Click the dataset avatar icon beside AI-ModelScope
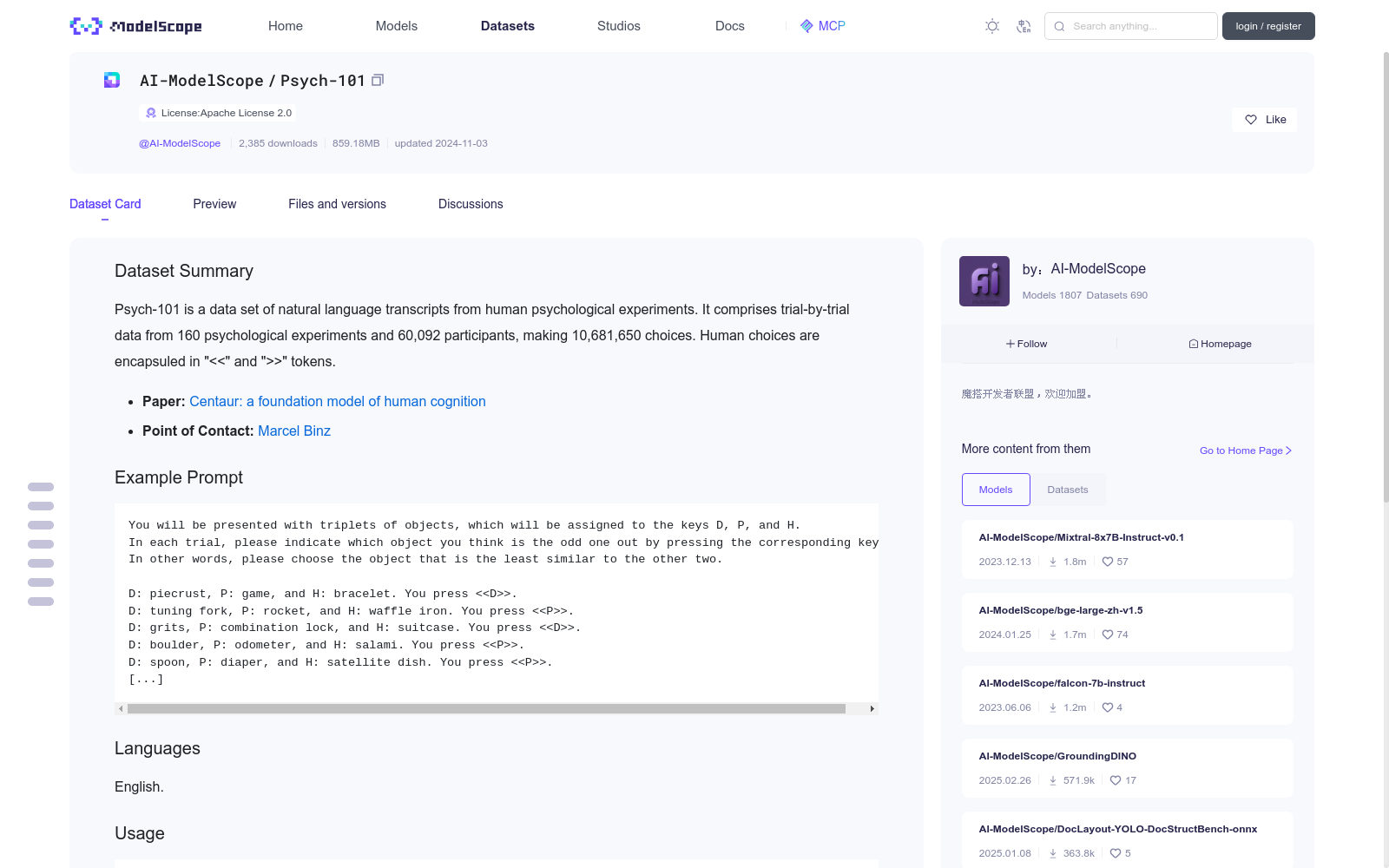1389x868 pixels. click(x=112, y=80)
